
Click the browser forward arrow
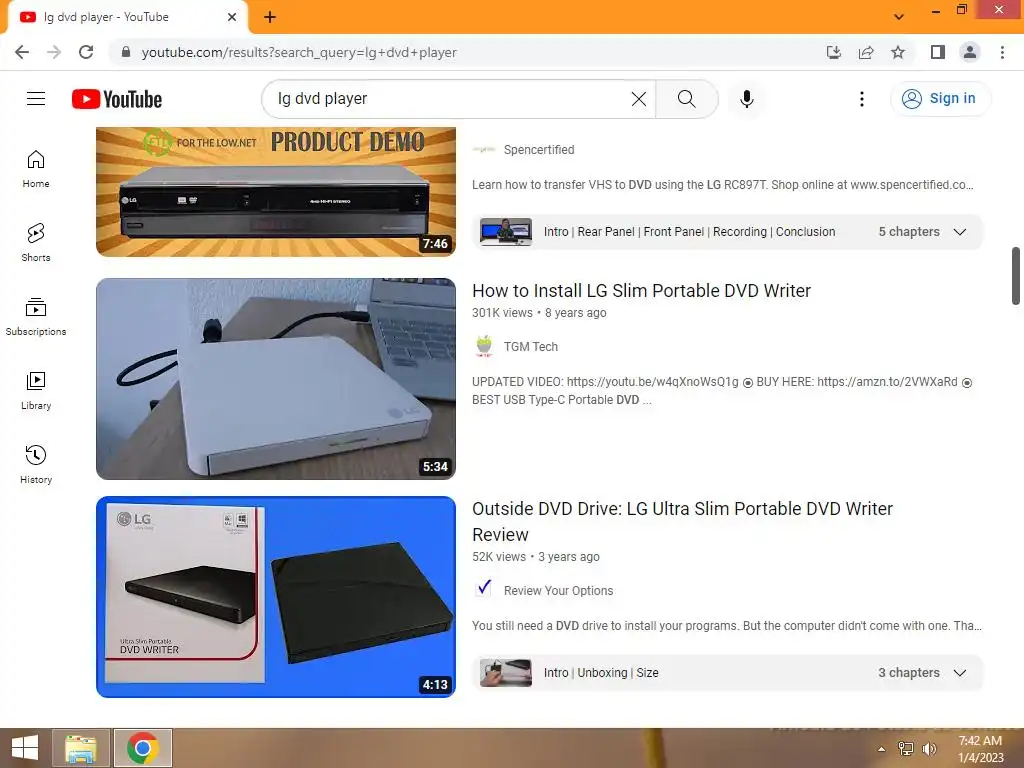pos(54,52)
